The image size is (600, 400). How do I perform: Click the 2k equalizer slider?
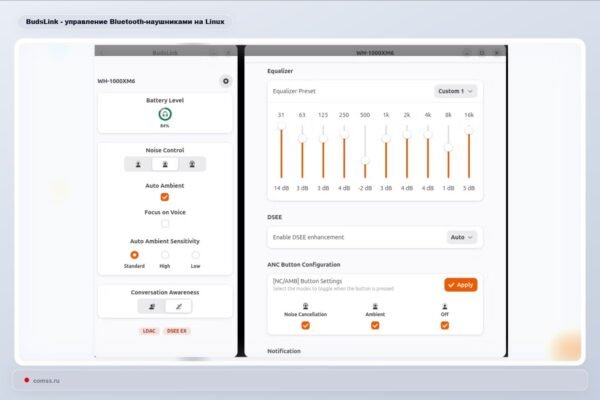[407, 151]
